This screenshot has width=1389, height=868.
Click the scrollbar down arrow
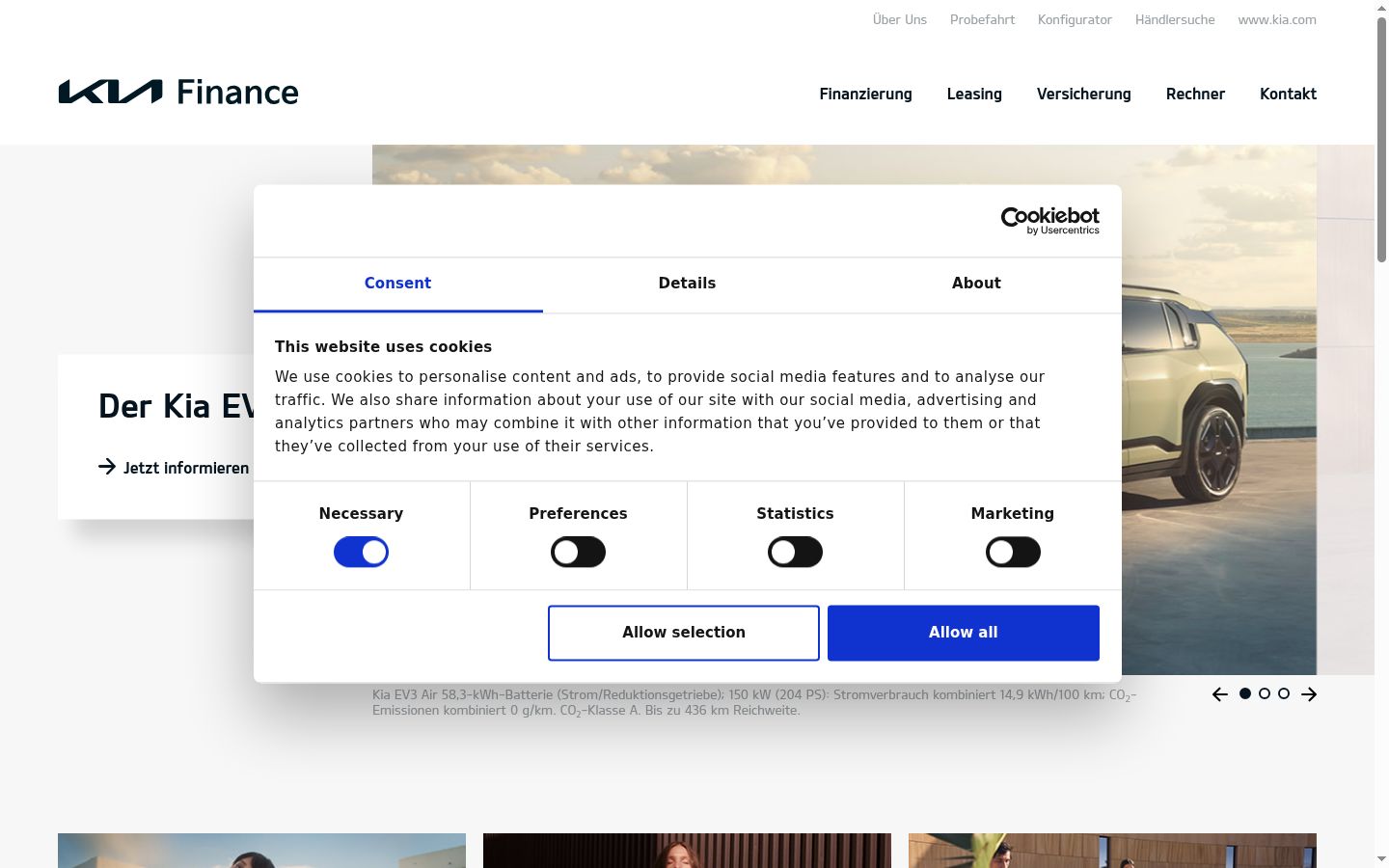pos(1381,858)
